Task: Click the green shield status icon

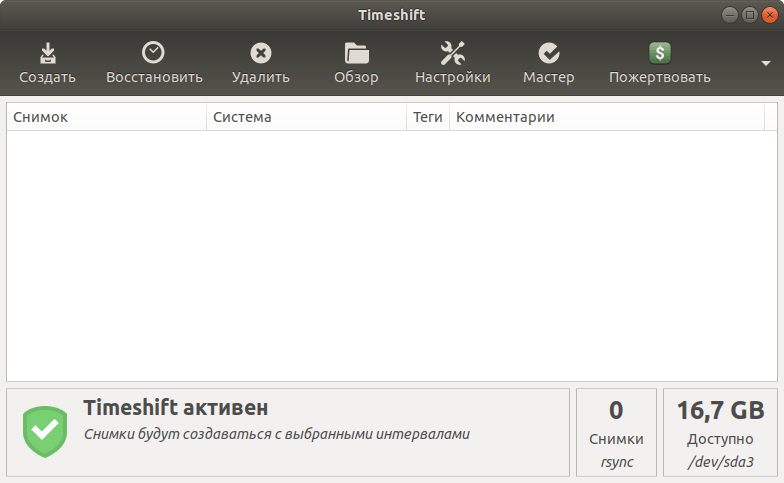Action: coord(45,432)
